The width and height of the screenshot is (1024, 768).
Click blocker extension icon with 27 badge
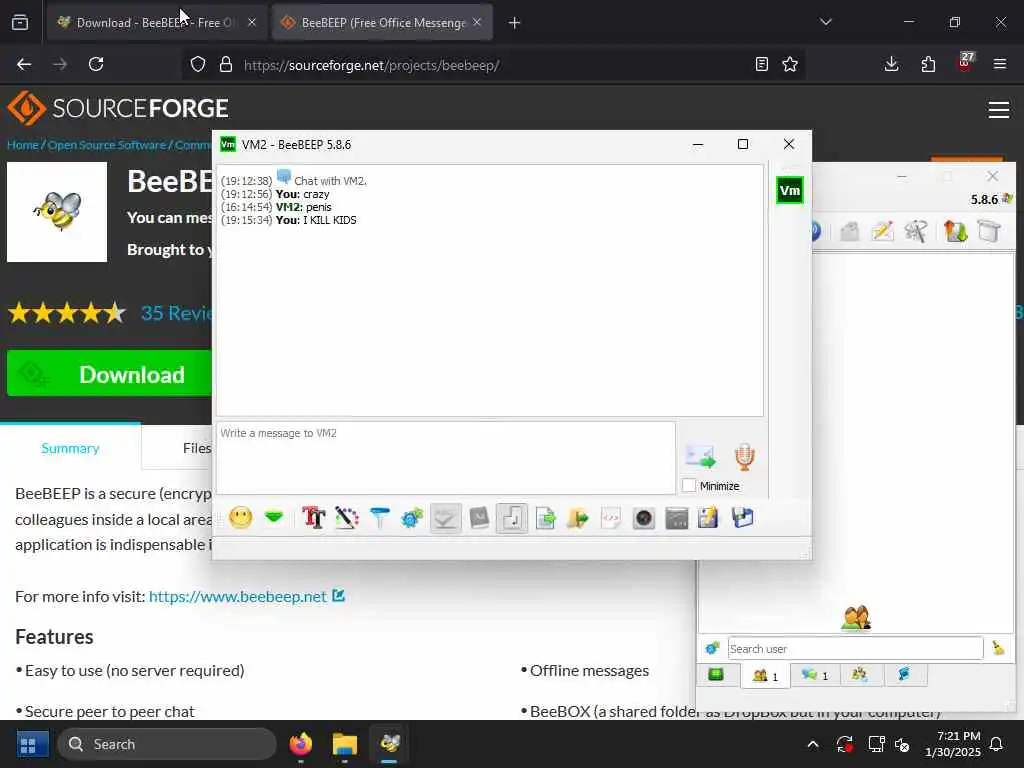[x=965, y=63]
